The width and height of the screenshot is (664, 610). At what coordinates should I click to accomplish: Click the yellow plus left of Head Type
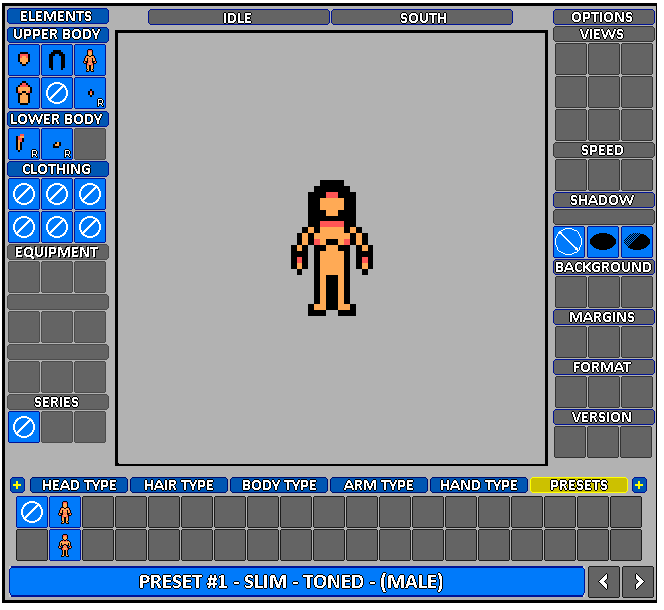(17, 485)
